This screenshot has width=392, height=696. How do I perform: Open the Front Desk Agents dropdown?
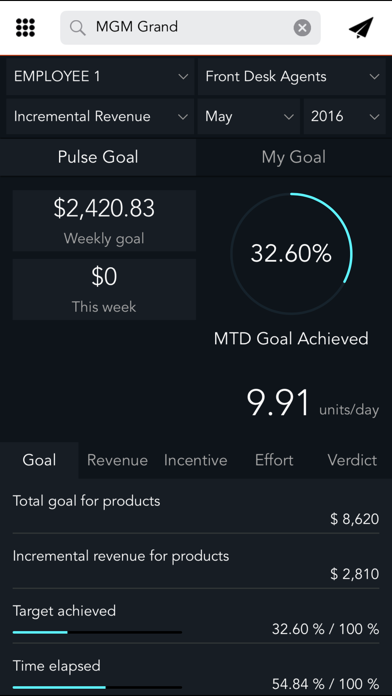(292, 77)
